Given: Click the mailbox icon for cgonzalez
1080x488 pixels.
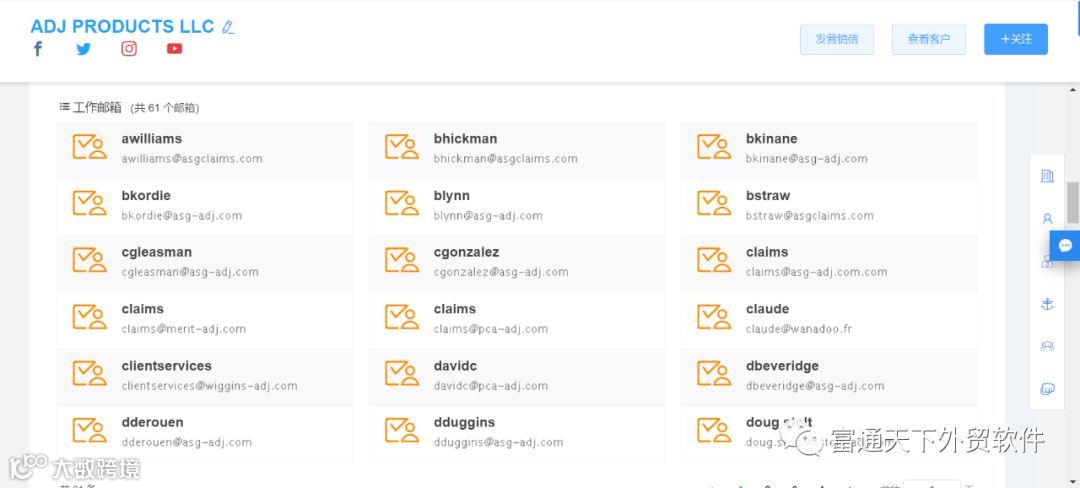Looking at the screenshot, I should (402, 261).
